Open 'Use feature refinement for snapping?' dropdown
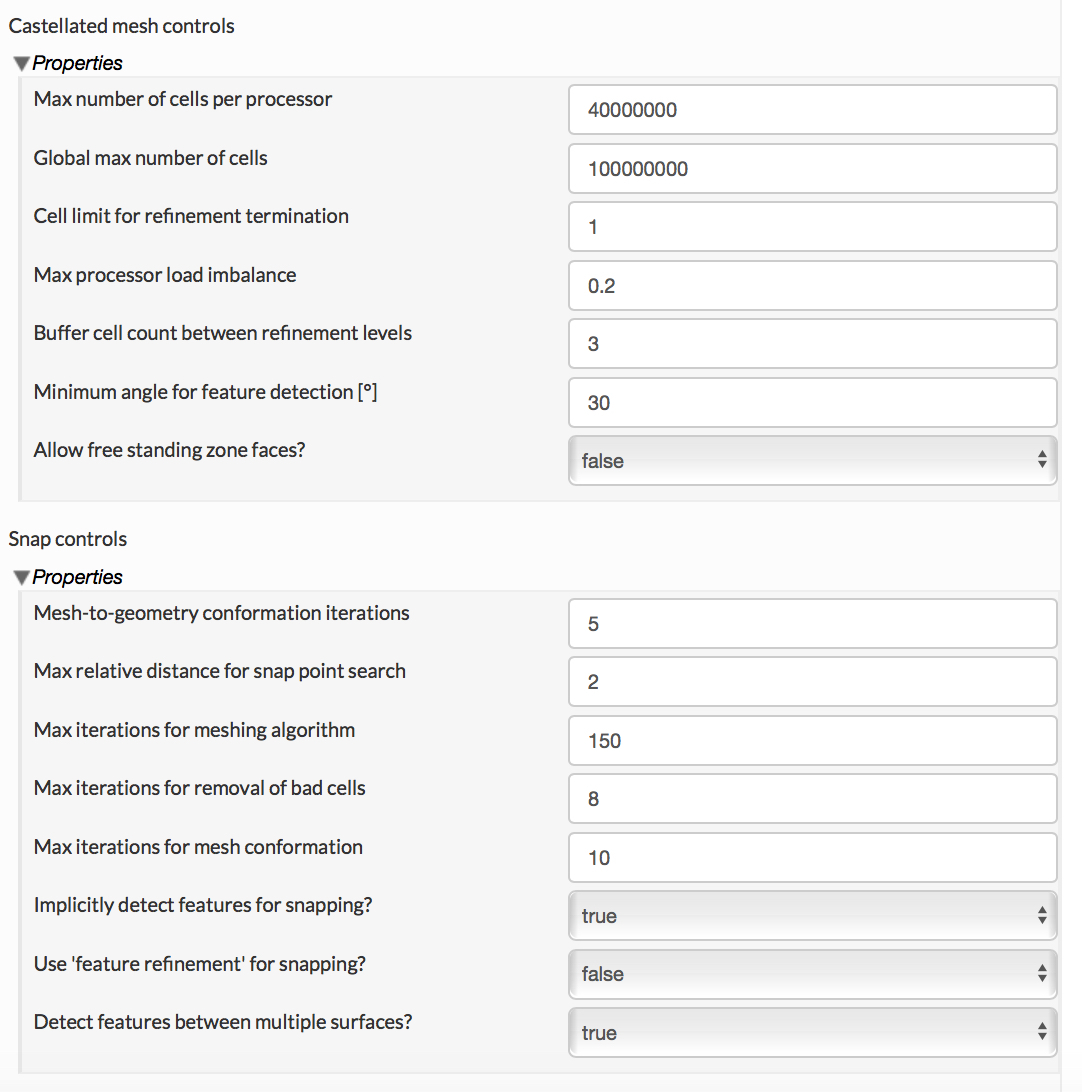Image resolution: width=1082 pixels, height=1092 pixels. (x=812, y=974)
